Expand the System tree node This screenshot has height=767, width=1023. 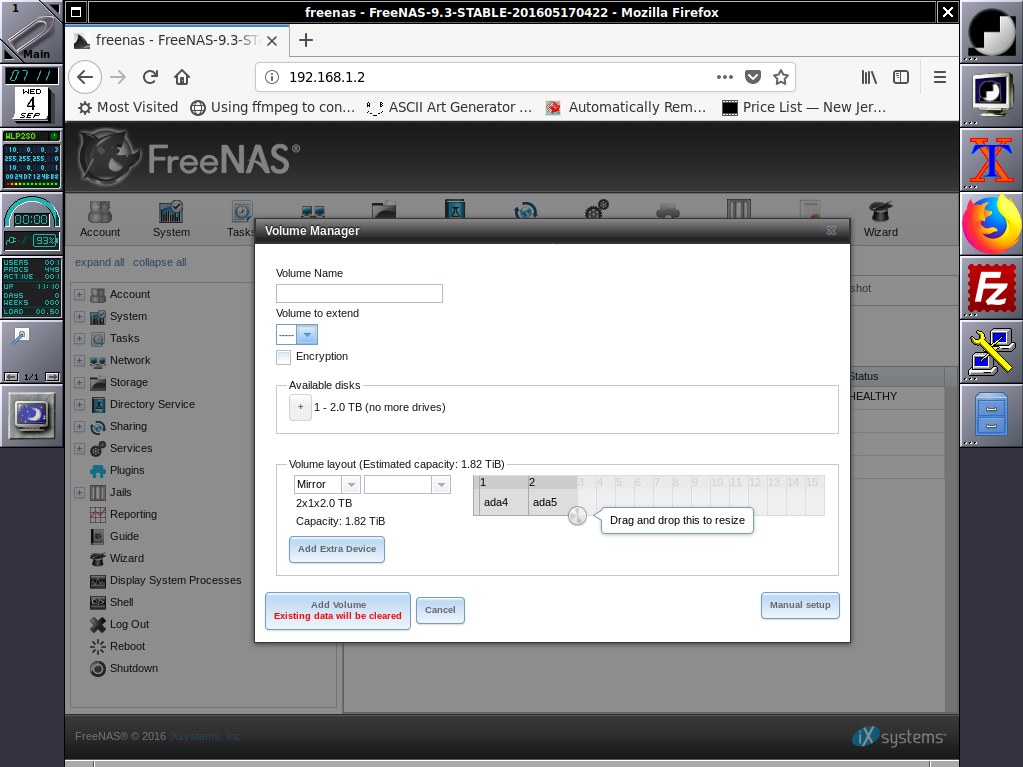[80, 316]
